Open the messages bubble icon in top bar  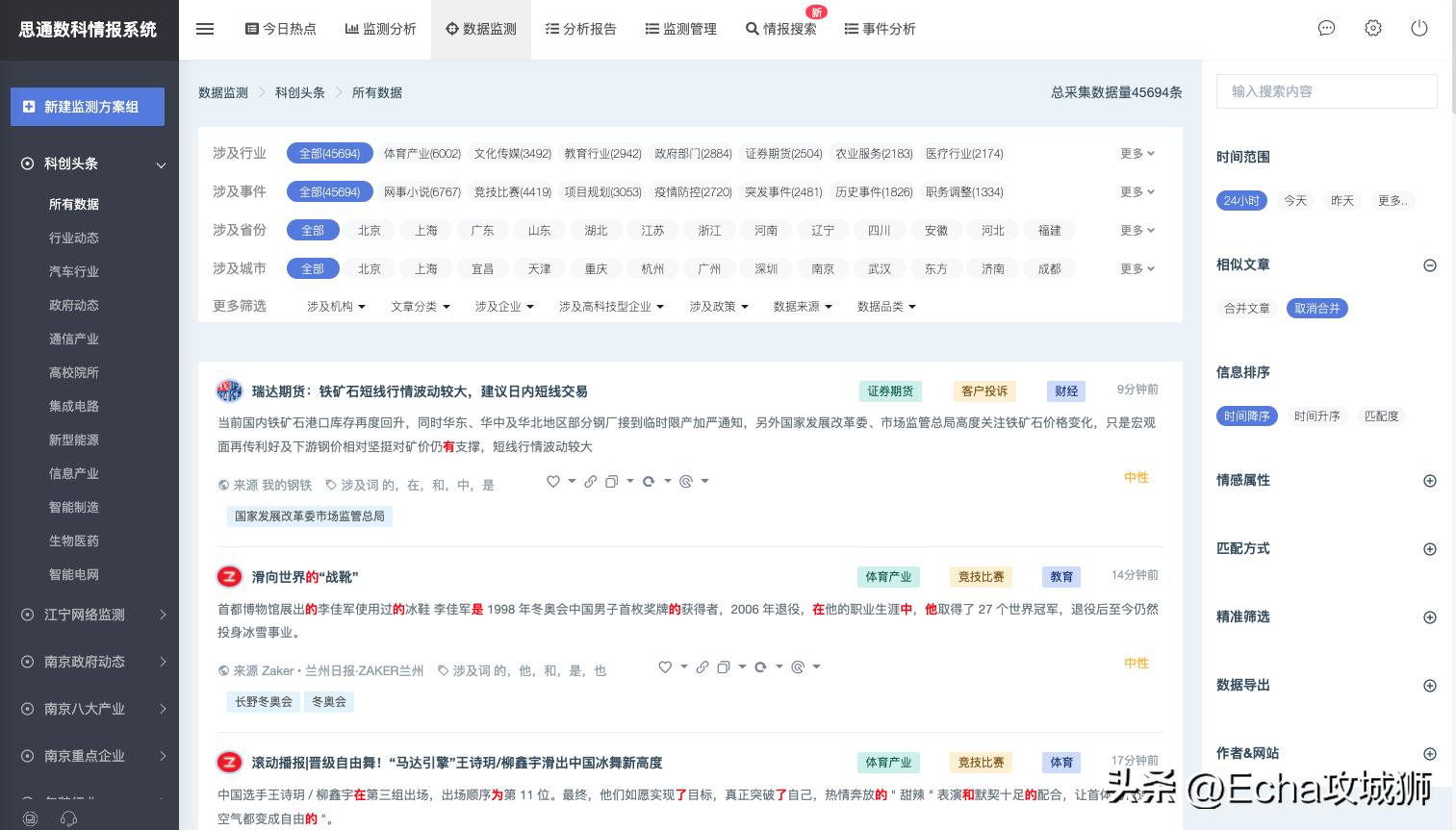1326,29
